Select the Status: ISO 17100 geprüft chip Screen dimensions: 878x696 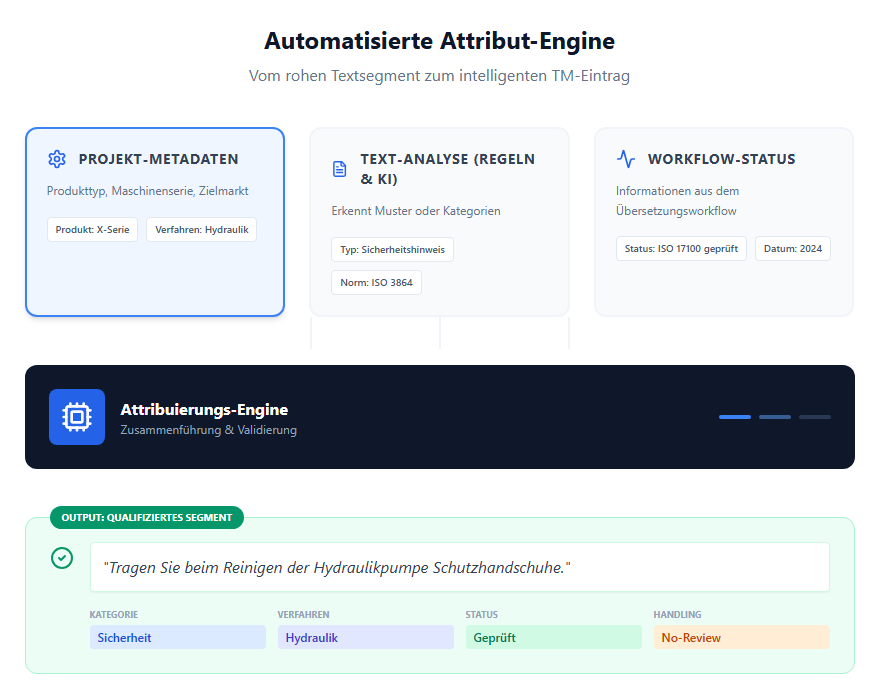[x=681, y=248]
